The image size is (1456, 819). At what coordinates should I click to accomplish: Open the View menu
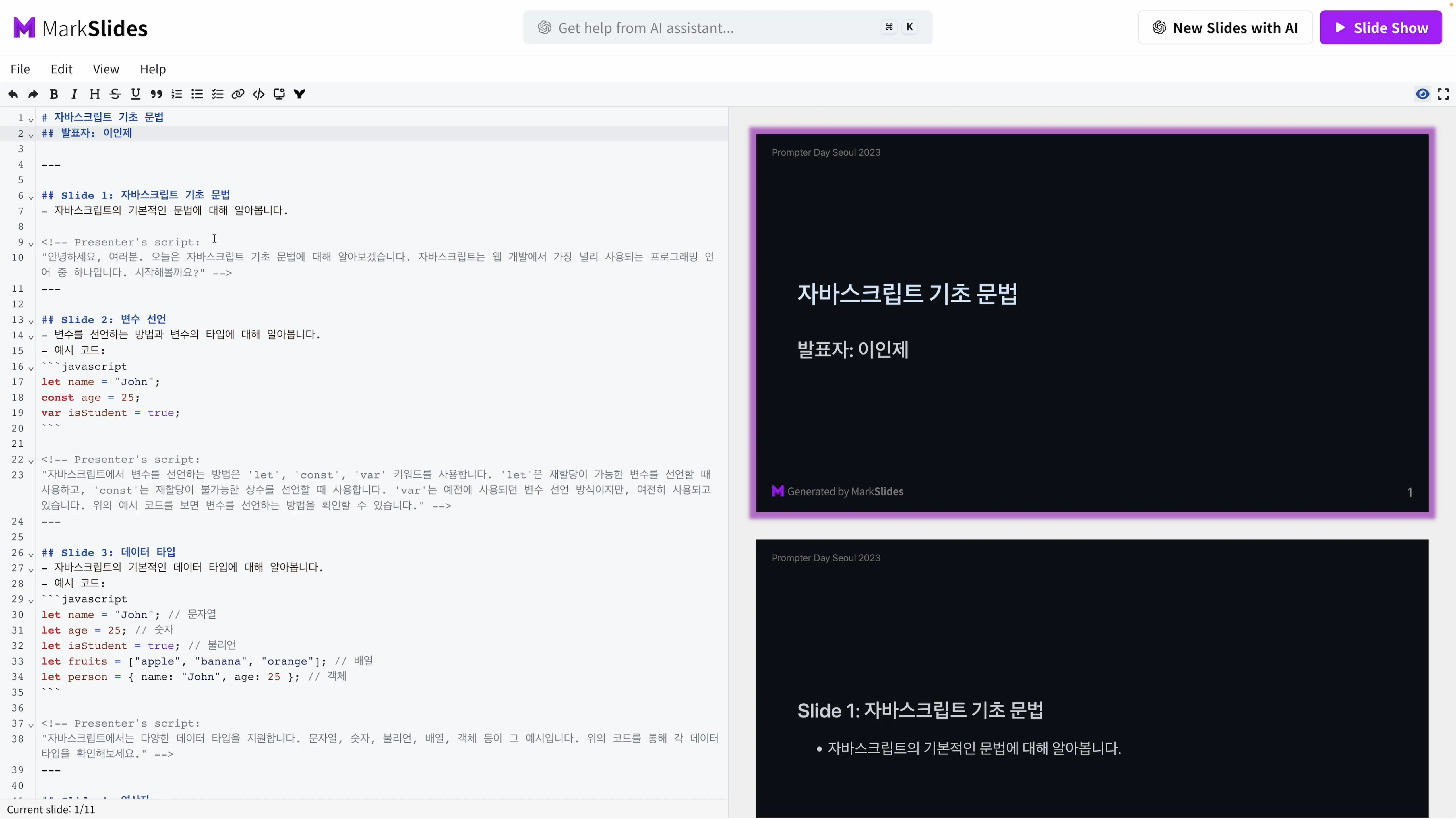(x=106, y=69)
